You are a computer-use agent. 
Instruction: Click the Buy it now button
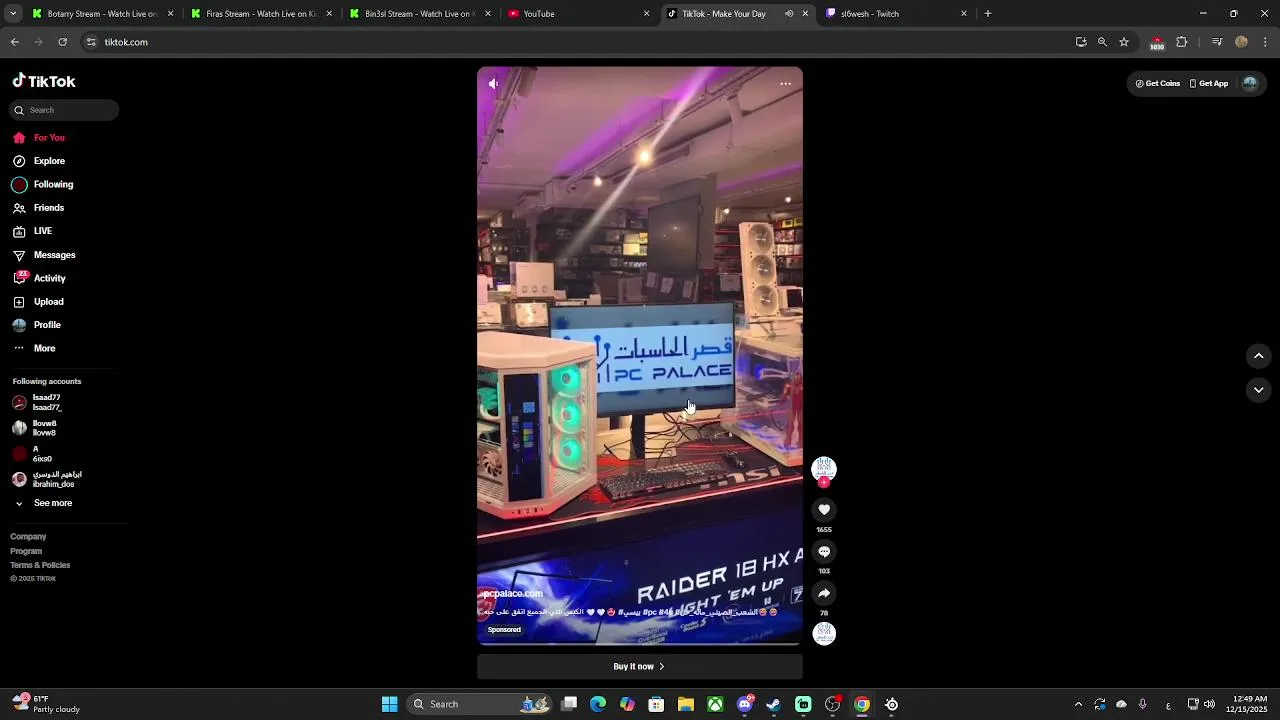point(640,667)
